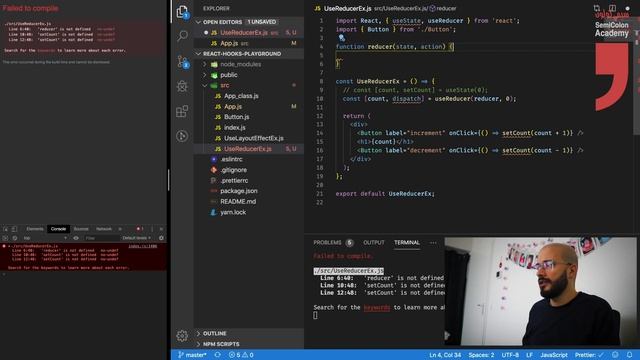Click the synchronize changes icon in status bar
The height and width of the screenshot is (360, 640).
[x=218, y=355]
